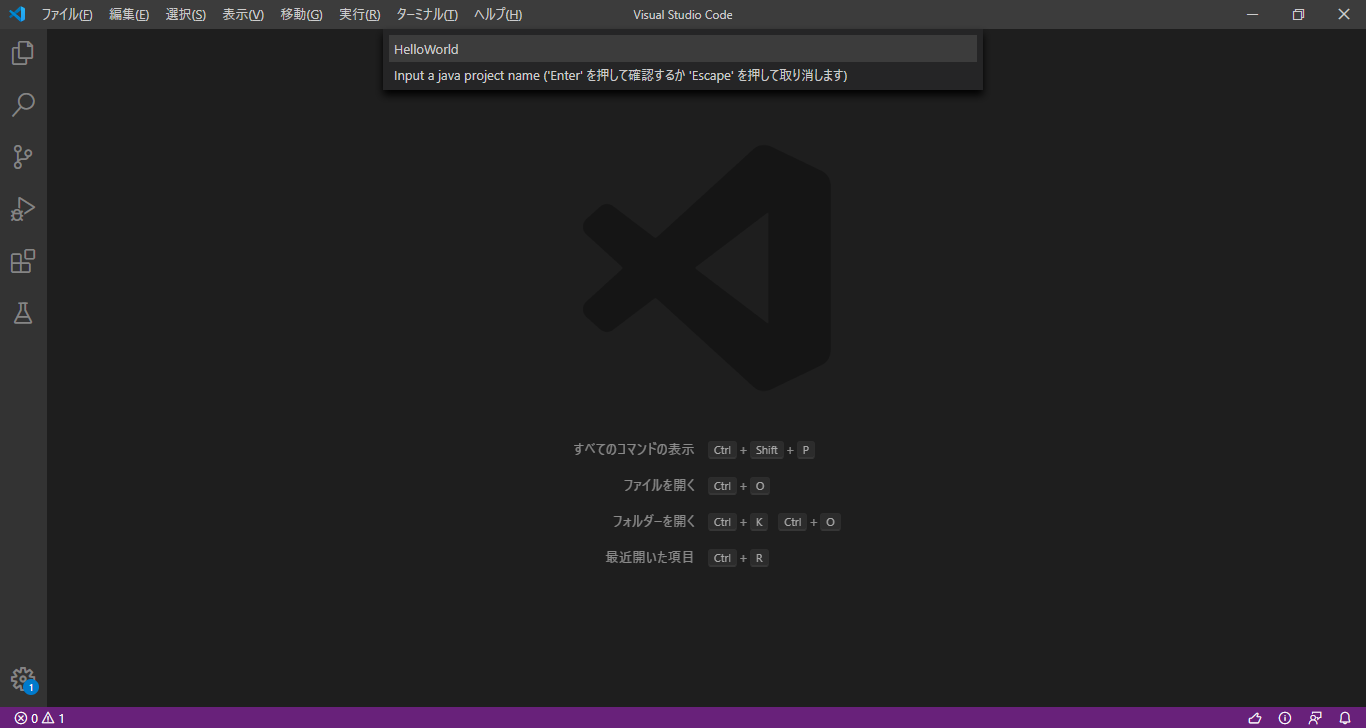Open the ターミナル(T) menu
Viewport: 1366px width, 728px height.
[427, 14]
